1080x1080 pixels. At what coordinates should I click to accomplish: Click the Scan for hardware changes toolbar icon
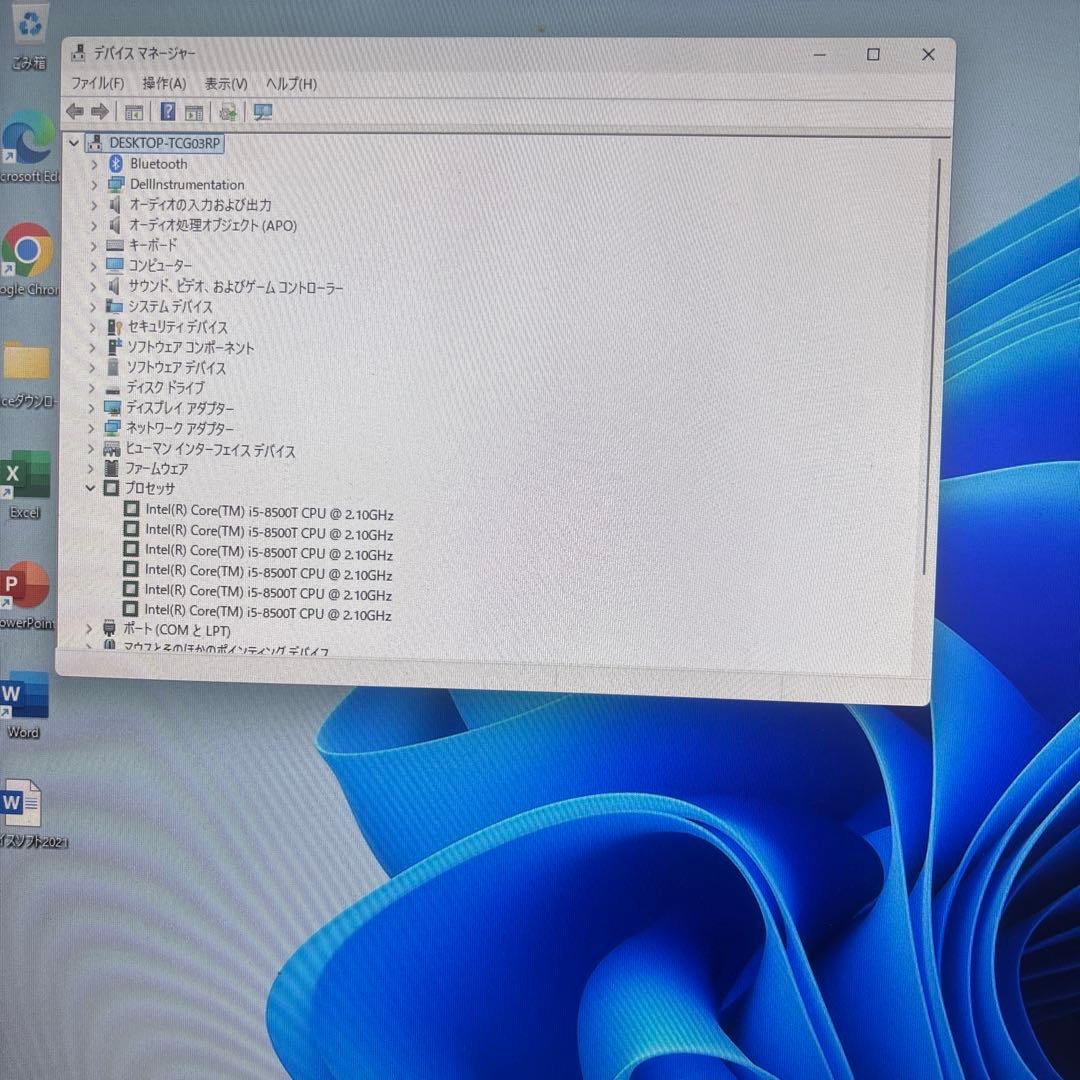tap(228, 111)
